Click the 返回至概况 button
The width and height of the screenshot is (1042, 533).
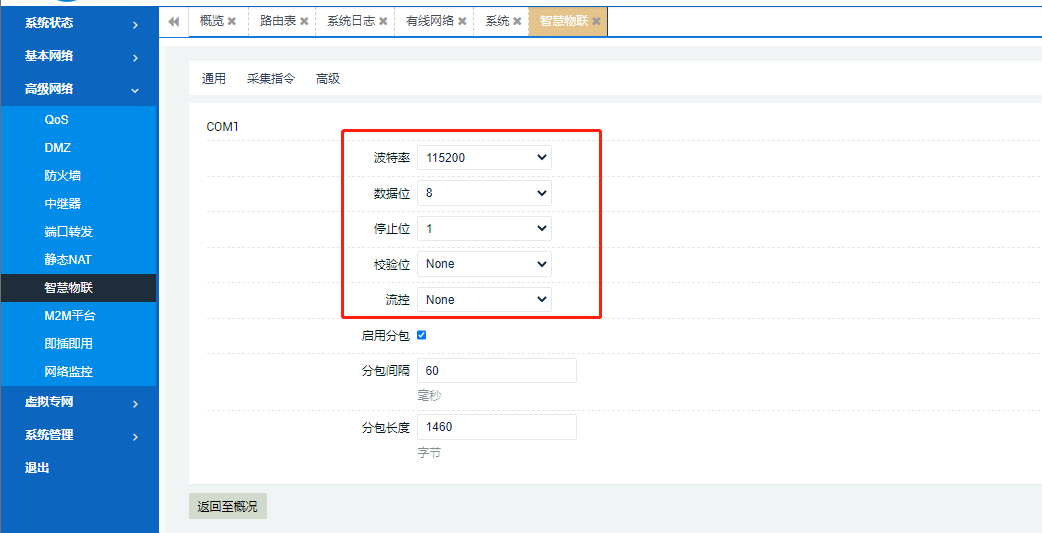click(x=227, y=507)
